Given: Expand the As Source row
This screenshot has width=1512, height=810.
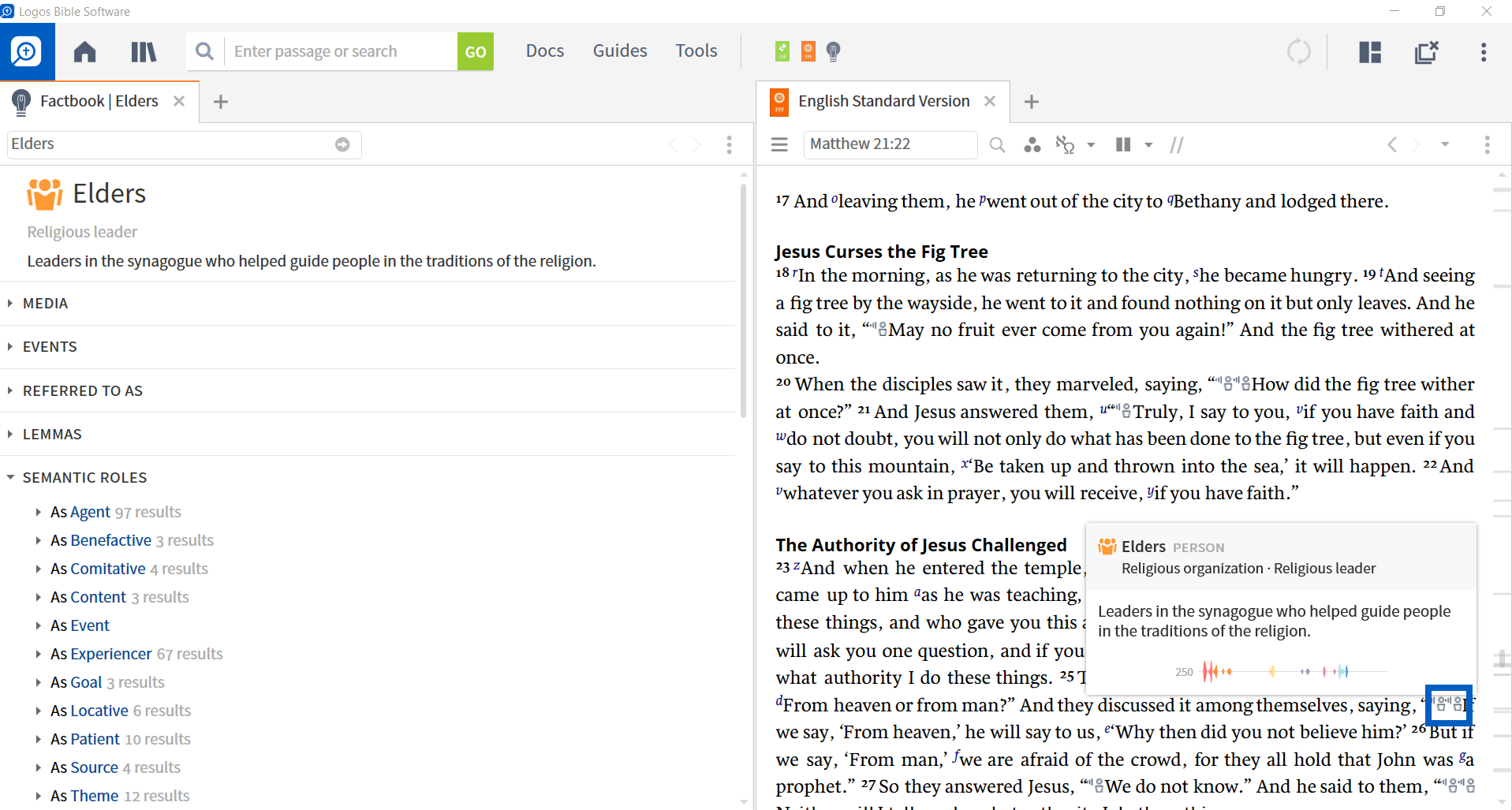Looking at the screenshot, I should [38, 767].
